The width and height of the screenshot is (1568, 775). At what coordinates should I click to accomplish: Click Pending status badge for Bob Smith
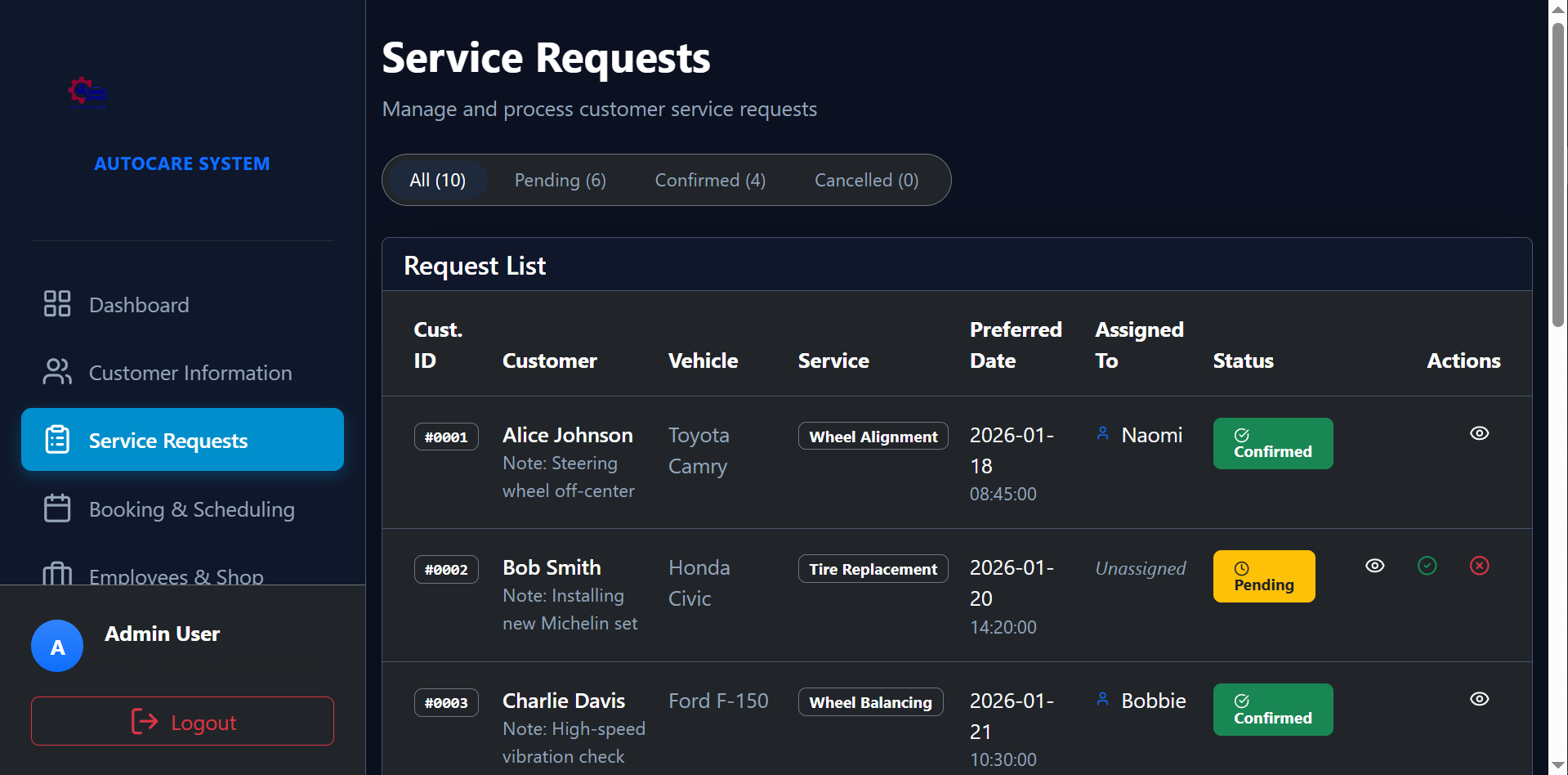tap(1263, 576)
